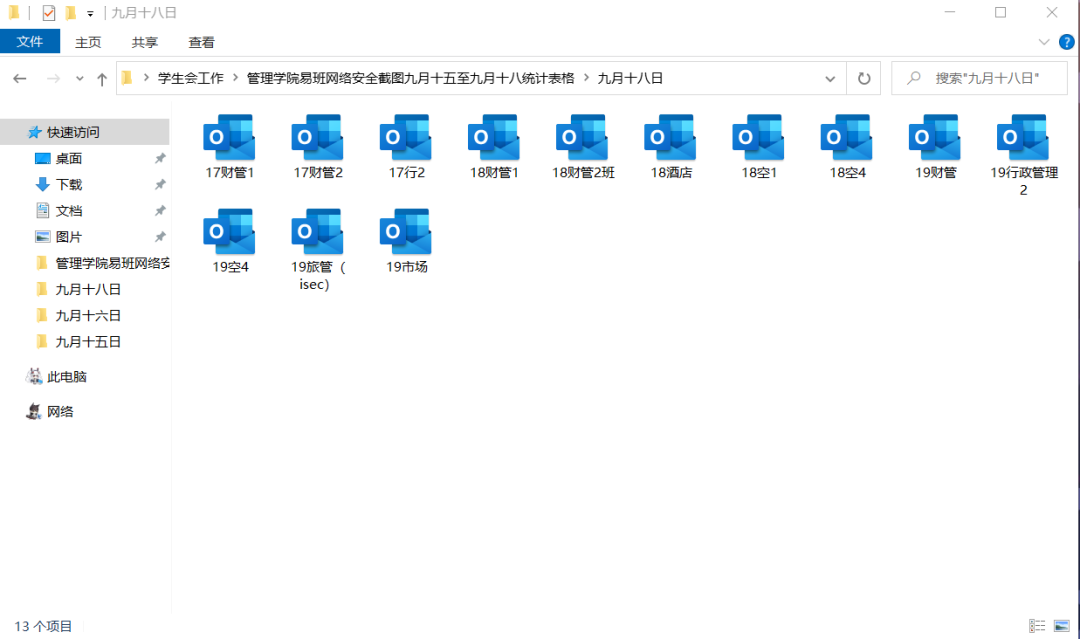Open the Explorer help button
The image size is (1080, 639).
(1066, 42)
